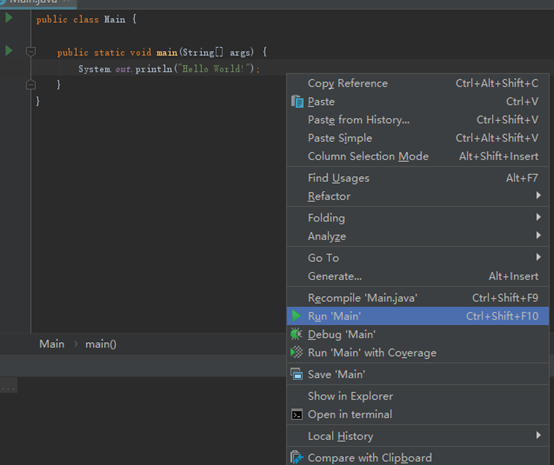Choose Copy Reference from context menu

click(x=418, y=83)
